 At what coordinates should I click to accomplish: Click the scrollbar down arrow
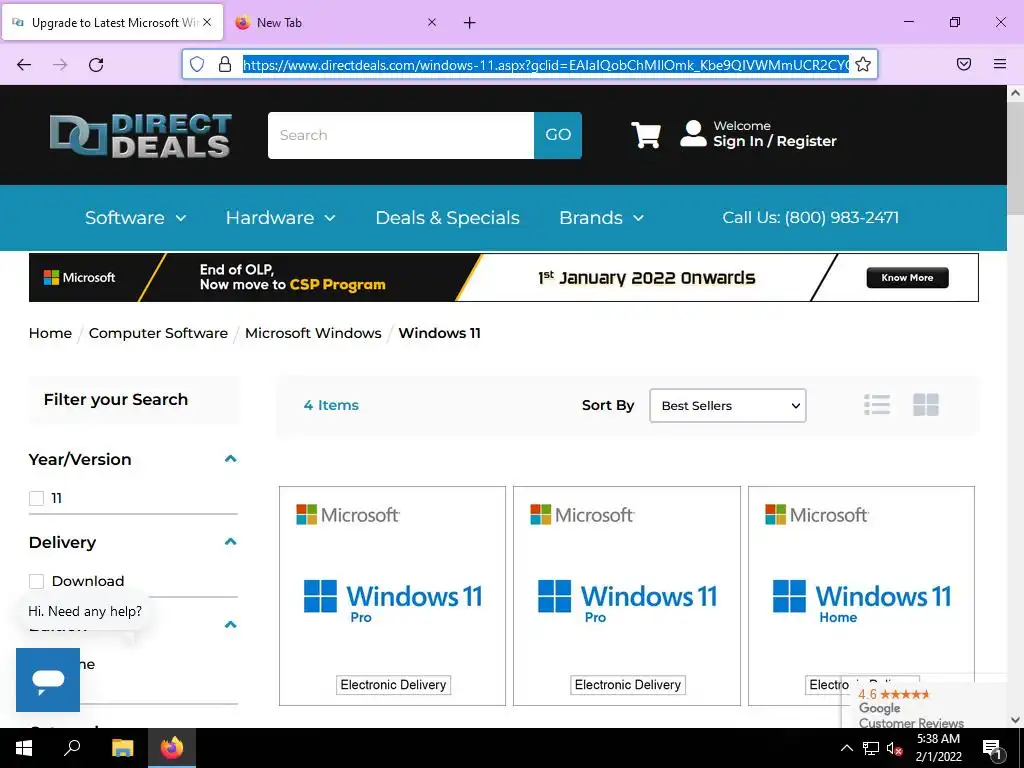[1015, 720]
